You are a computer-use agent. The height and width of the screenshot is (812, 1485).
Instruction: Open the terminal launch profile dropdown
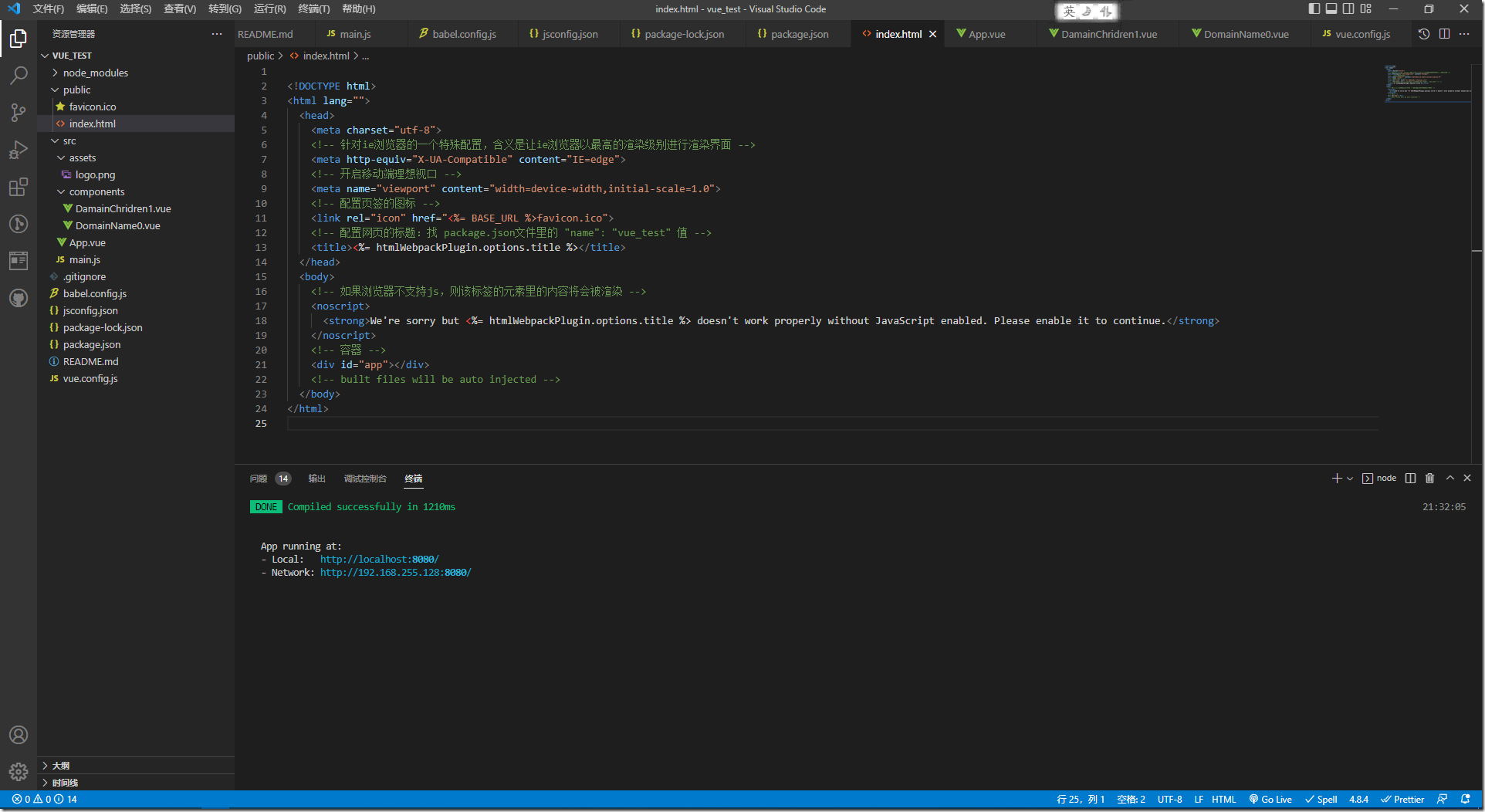(x=1350, y=479)
